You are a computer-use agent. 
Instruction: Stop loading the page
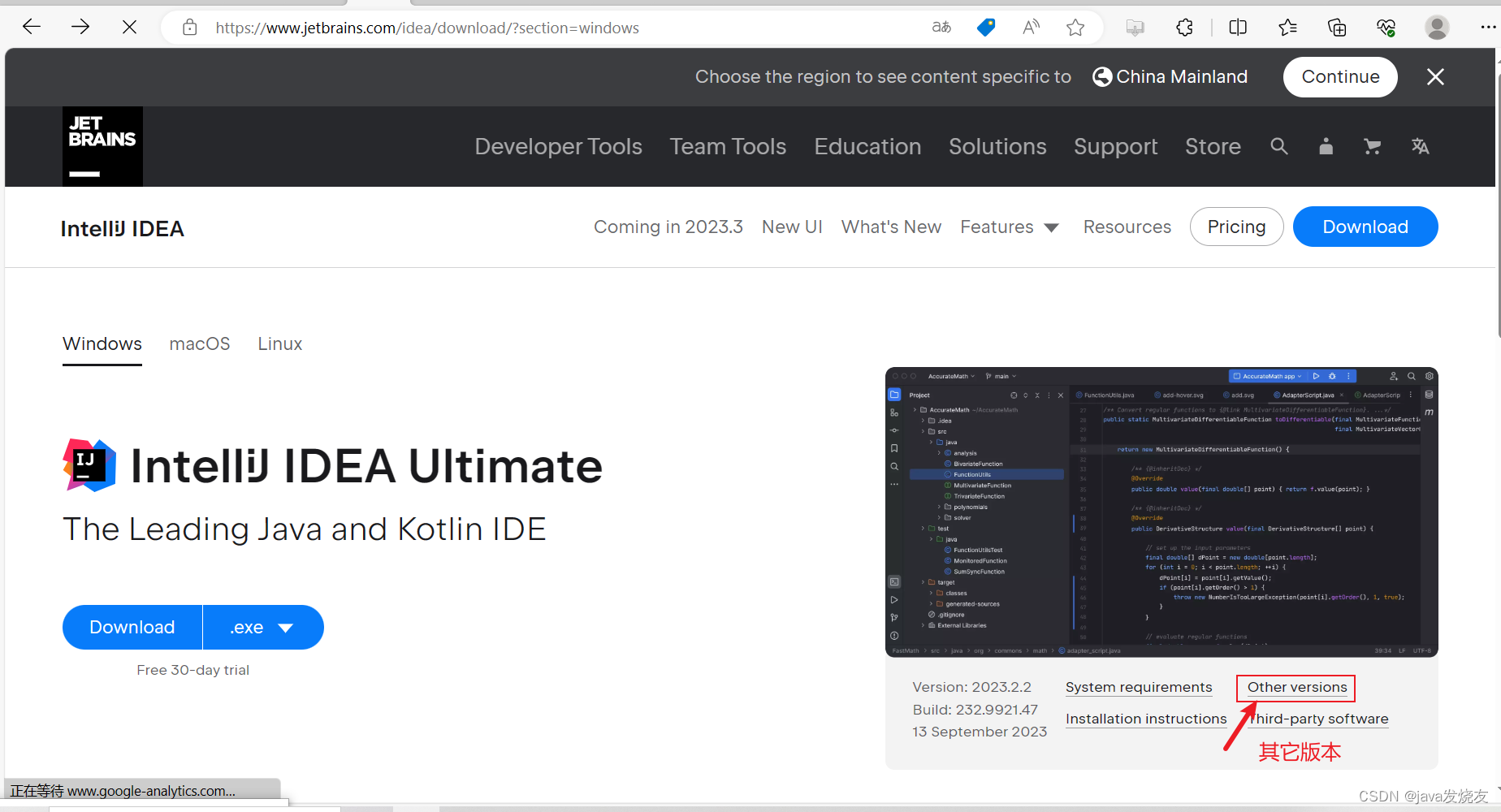[x=129, y=28]
